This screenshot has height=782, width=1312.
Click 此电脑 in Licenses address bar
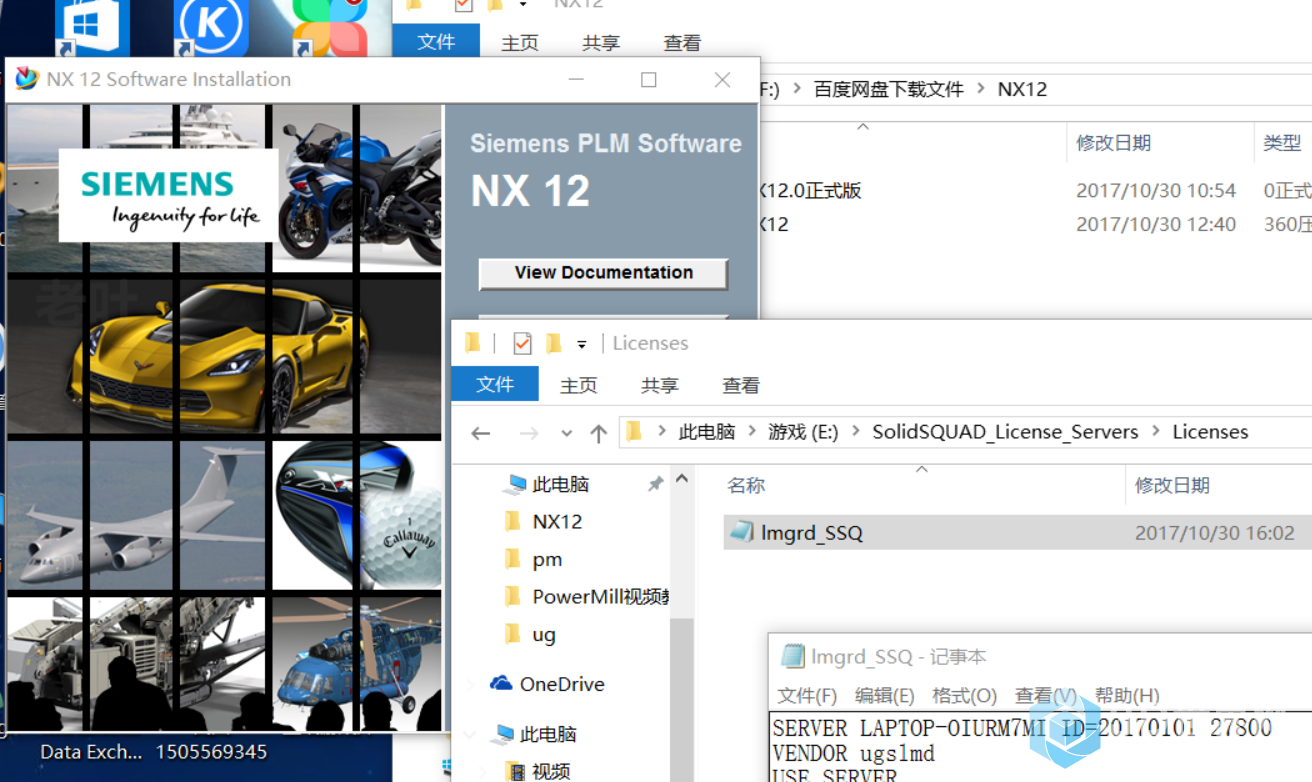click(x=707, y=432)
